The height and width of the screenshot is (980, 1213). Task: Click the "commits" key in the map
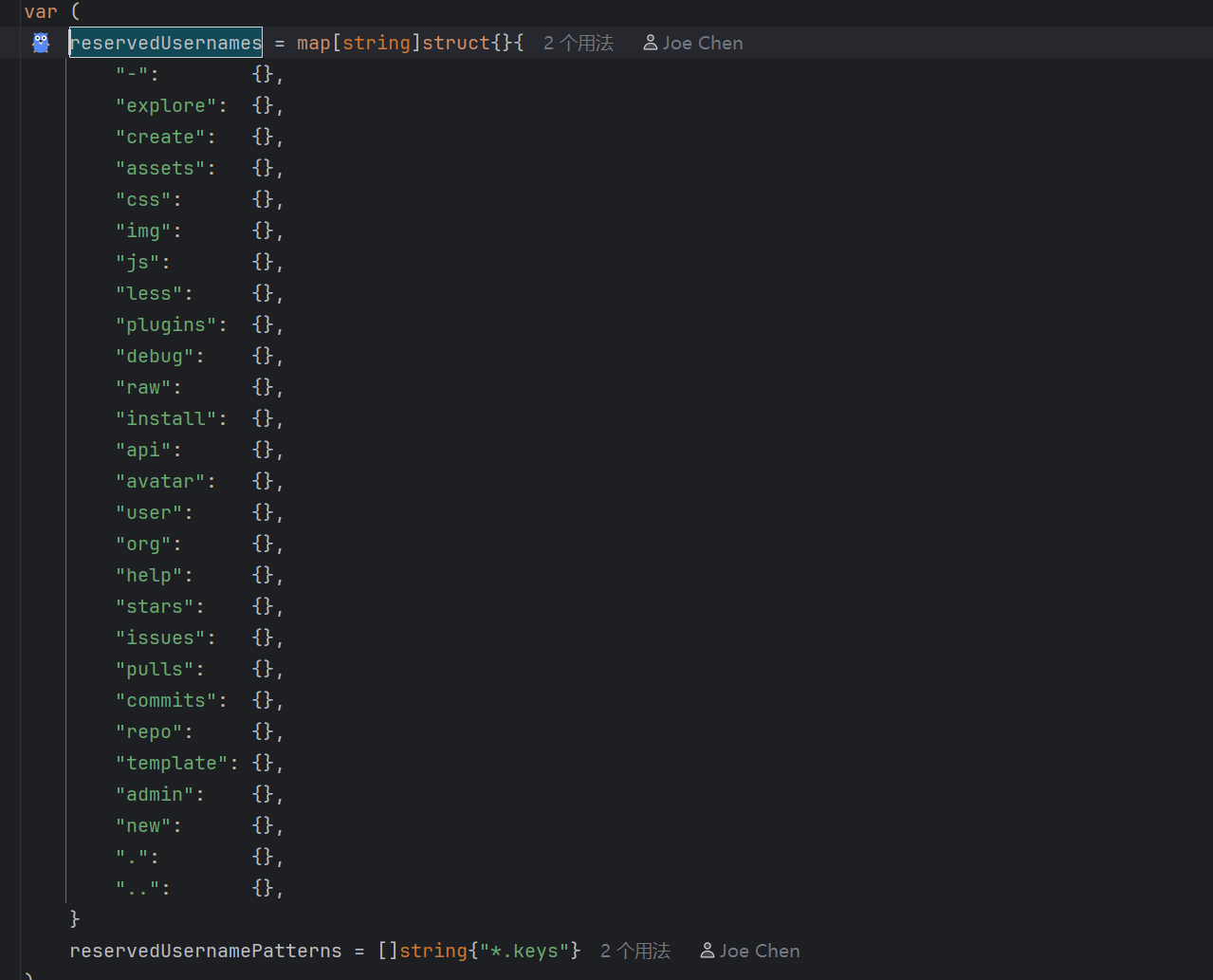click(x=166, y=700)
